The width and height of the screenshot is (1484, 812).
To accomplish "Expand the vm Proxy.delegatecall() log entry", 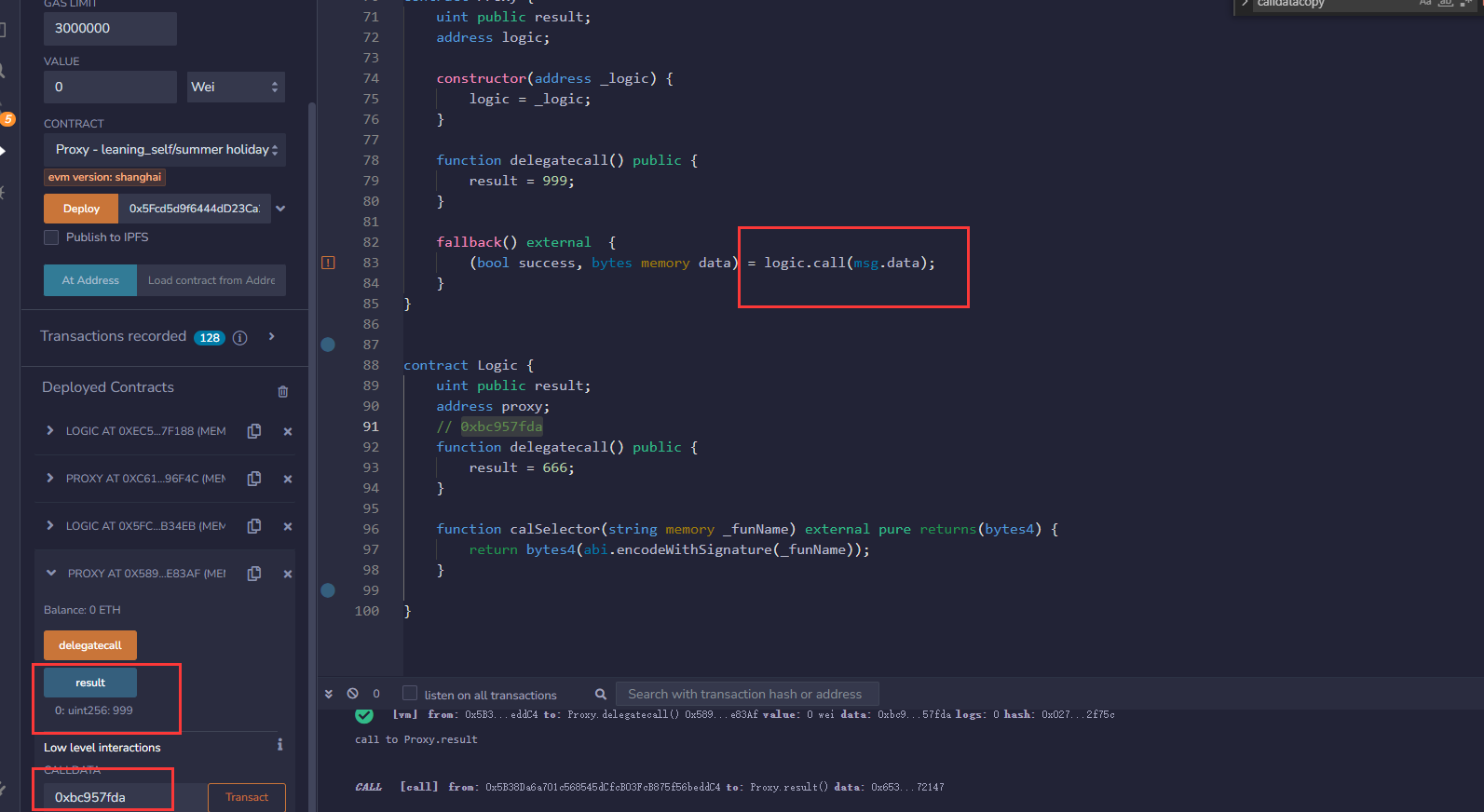I will tap(735, 715).
